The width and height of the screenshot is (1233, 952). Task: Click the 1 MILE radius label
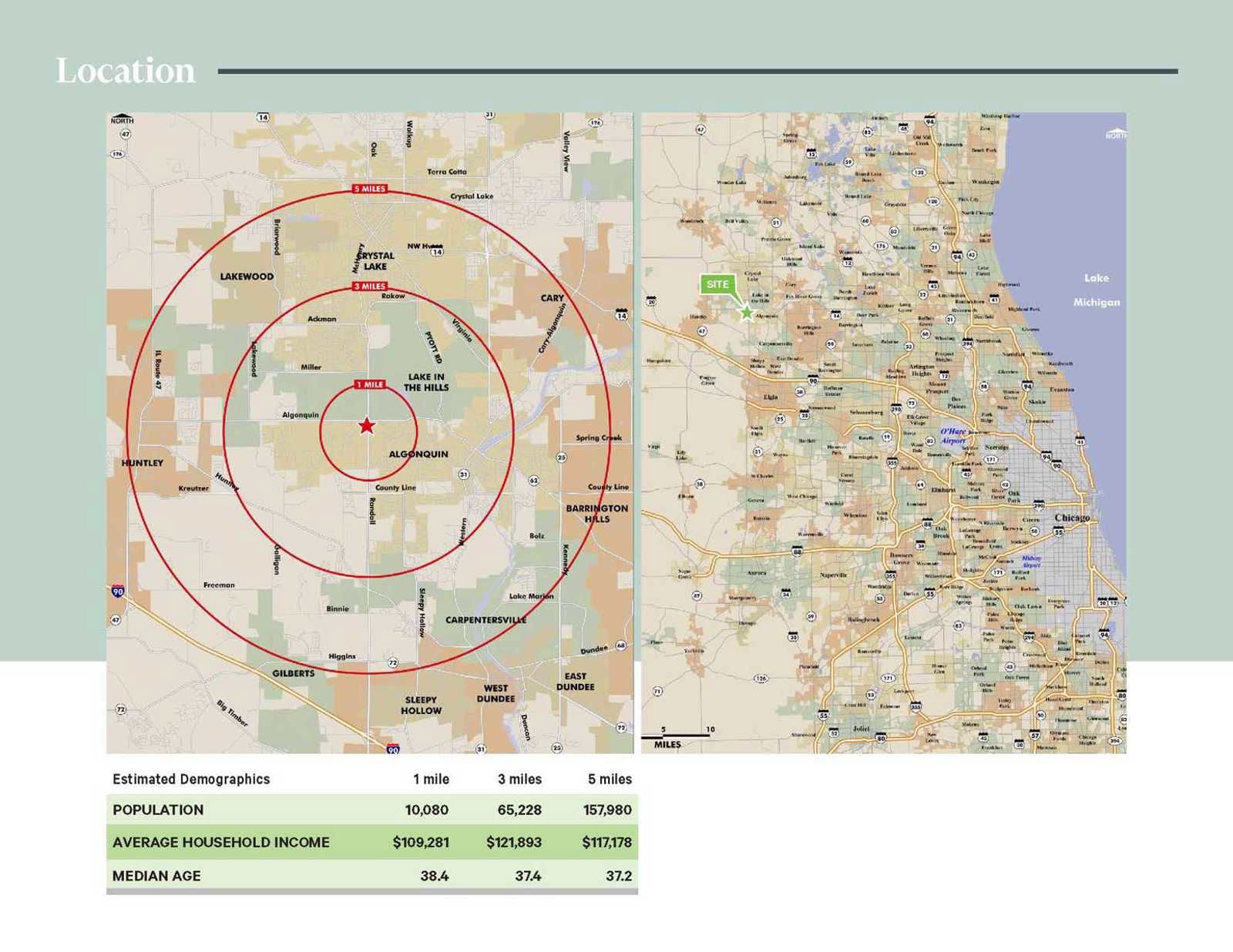pyautogui.click(x=369, y=384)
